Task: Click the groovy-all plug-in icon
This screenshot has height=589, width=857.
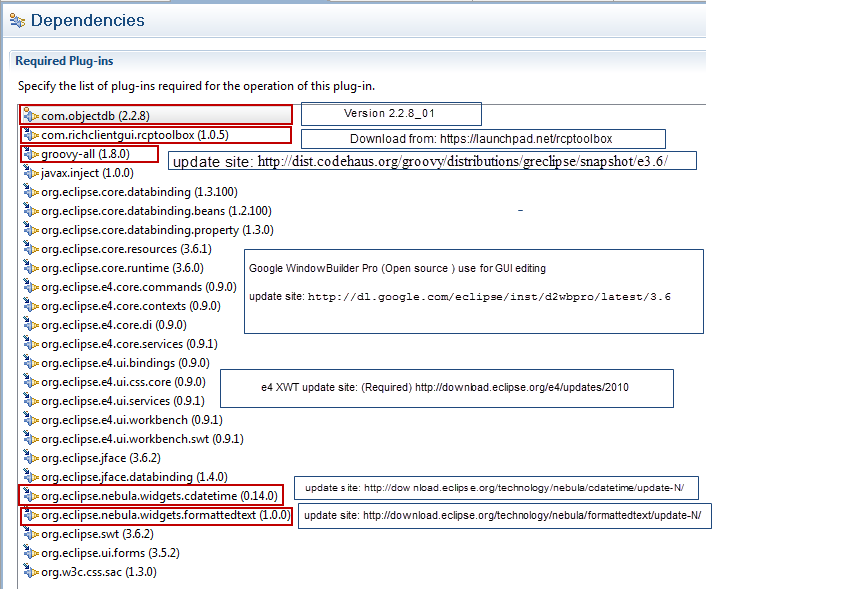Action: click(31, 154)
